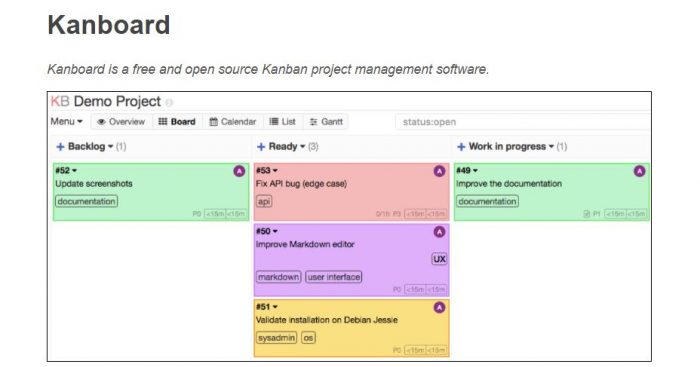This screenshot has height=367, width=700.
Task: Click the status:open search field
Action: [522, 122]
